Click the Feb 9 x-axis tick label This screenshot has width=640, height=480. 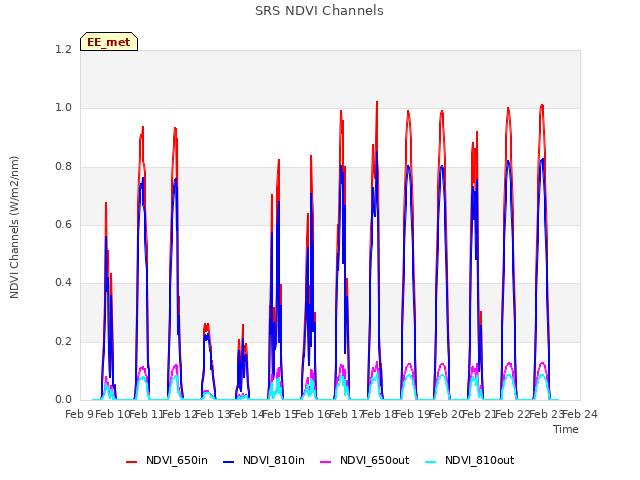tap(79, 414)
